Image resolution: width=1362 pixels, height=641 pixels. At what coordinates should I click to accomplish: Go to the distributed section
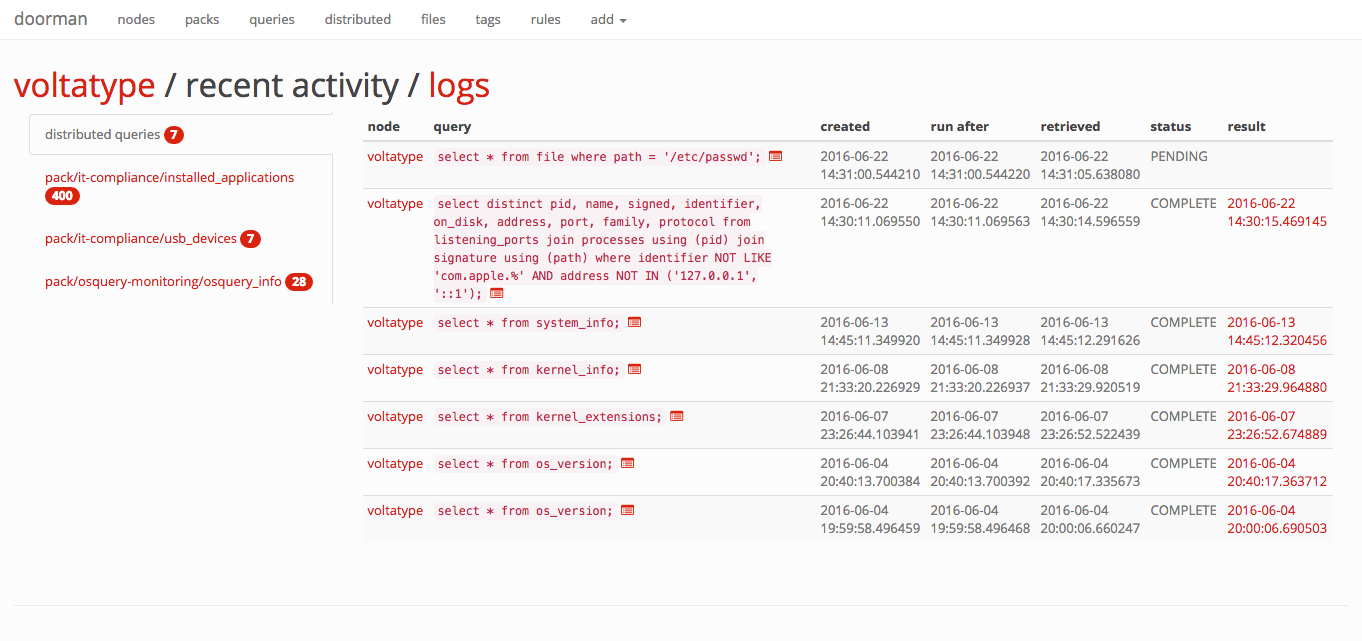coord(357,19)
